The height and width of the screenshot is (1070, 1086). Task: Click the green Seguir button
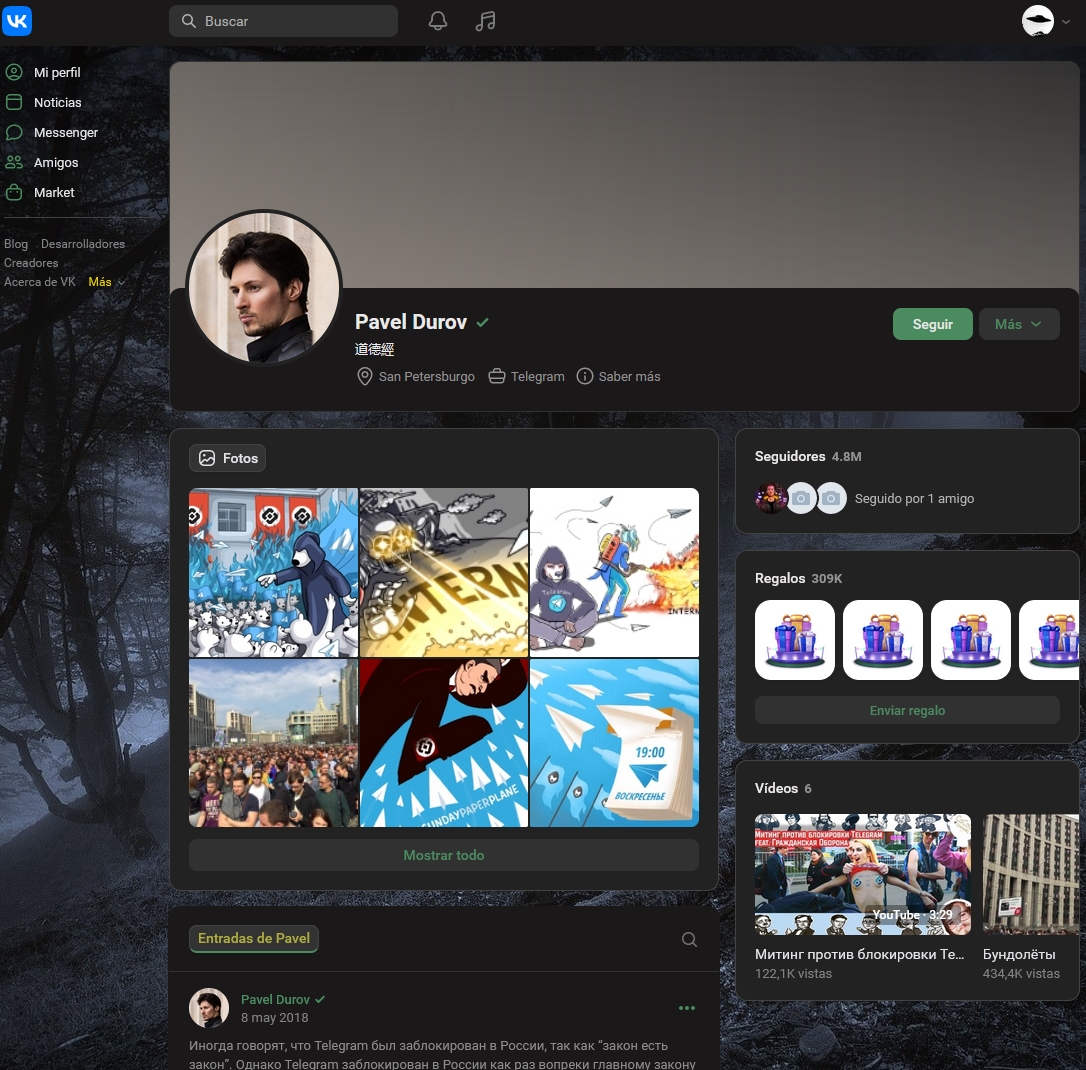click(932, 324)
